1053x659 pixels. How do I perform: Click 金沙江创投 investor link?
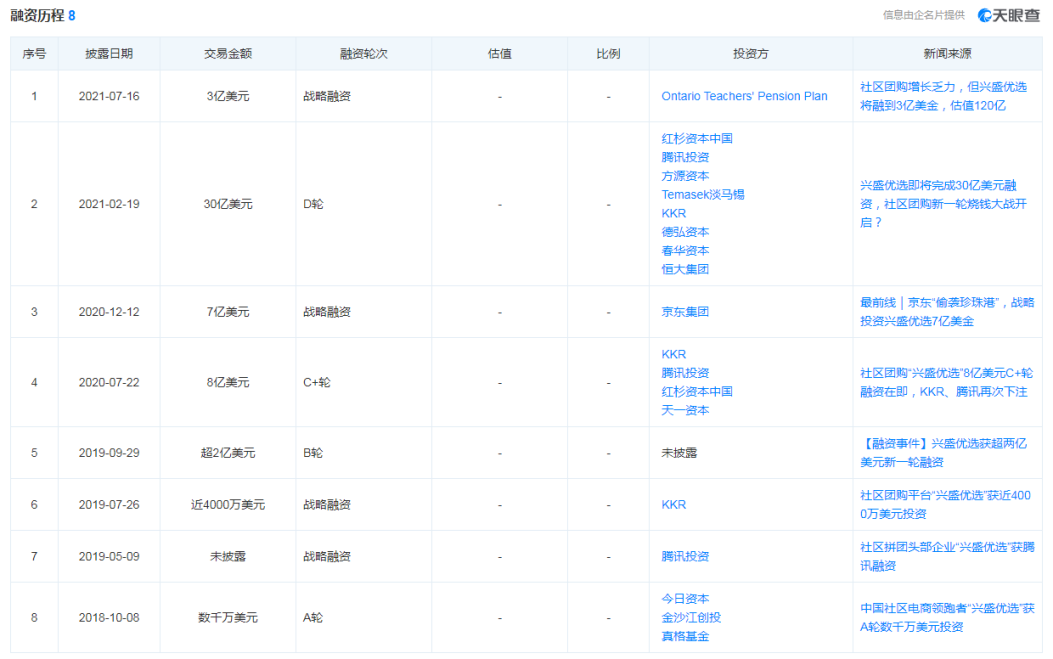tap(691, 618)
